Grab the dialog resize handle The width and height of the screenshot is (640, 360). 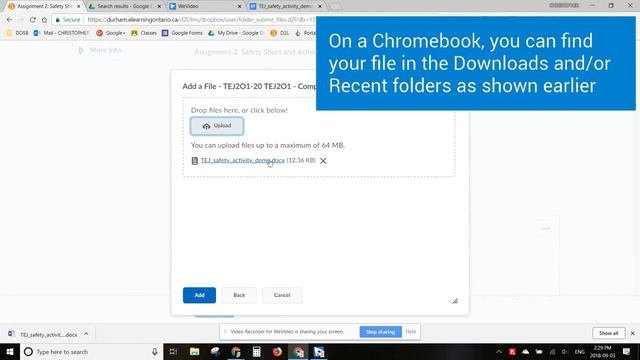(455, 301)
